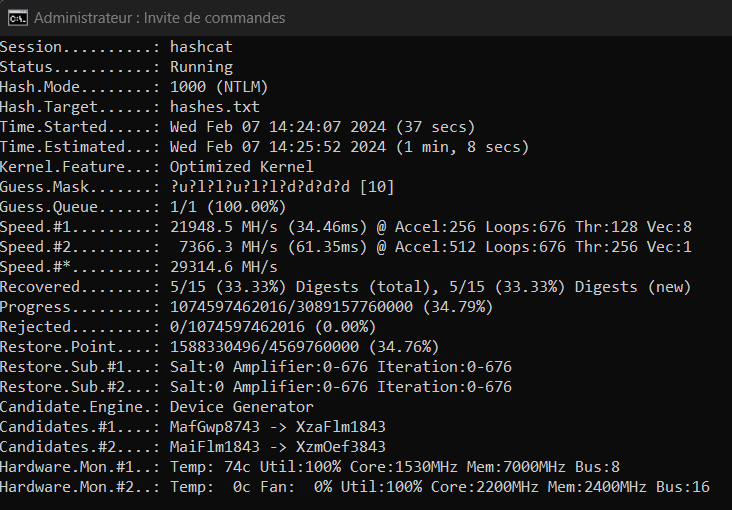Click the Time.Started date 'Wed Feb 07 14:24:07 2024'
732x510 pixels.
coord(278,127)
